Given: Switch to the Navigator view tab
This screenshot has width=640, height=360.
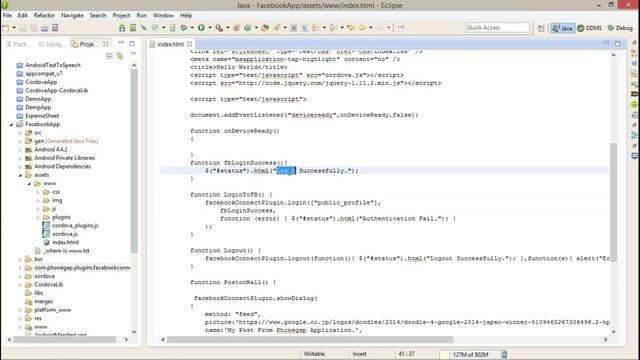Looking at the screenshot, I should click(51, 44).
